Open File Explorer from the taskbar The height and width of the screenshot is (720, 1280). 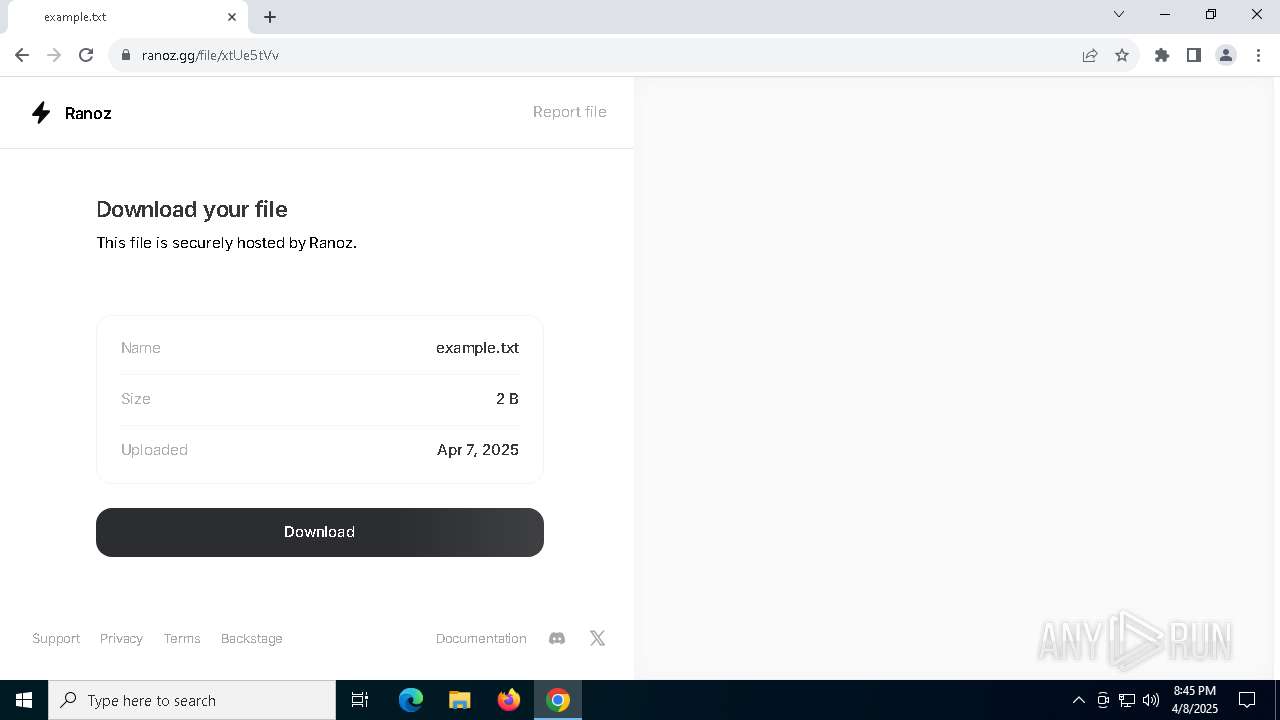tap(460, 700)
